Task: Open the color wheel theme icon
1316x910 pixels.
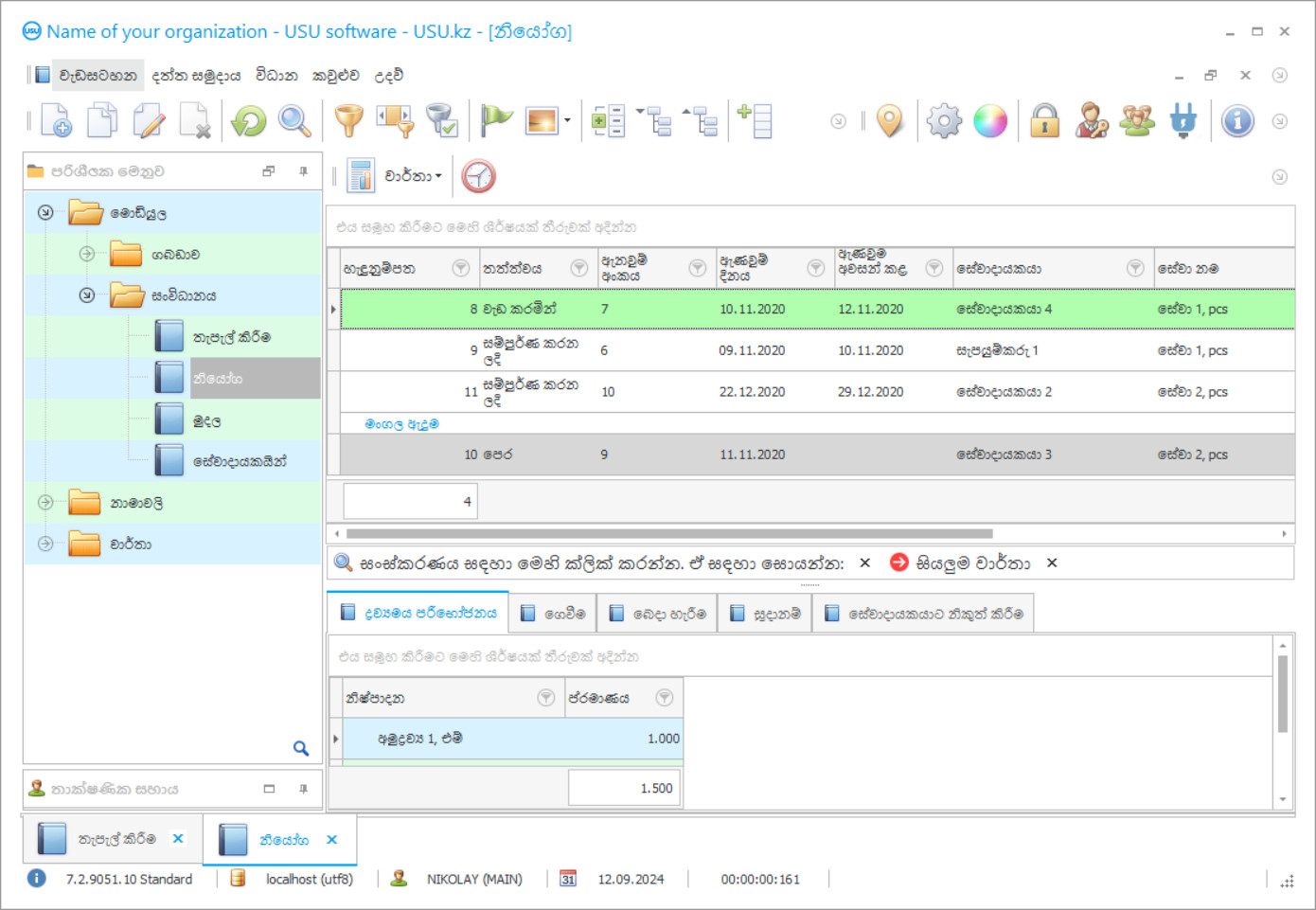Action: coord(990,120)
